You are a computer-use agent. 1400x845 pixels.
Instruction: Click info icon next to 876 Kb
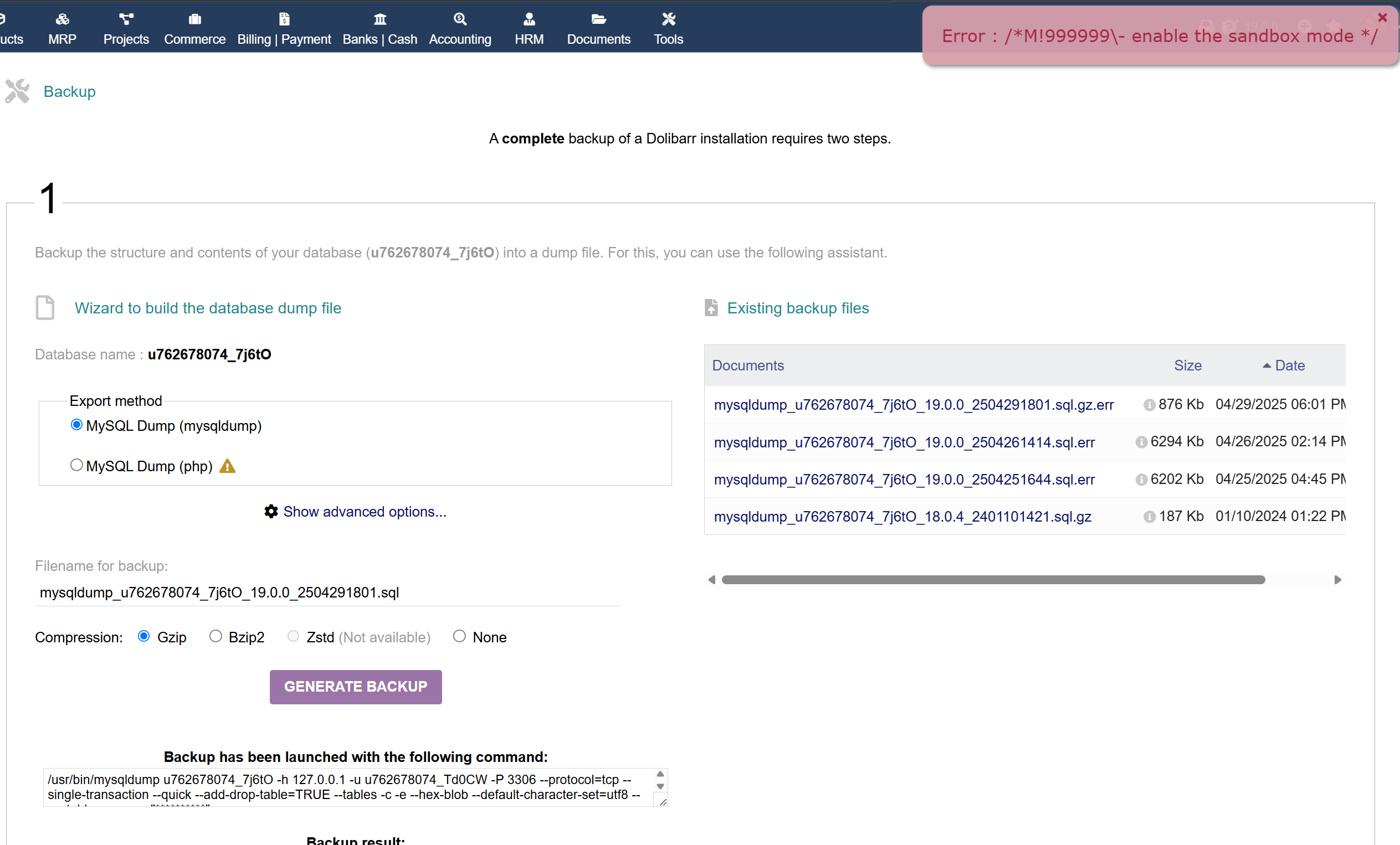click(x=1150, y=405)
